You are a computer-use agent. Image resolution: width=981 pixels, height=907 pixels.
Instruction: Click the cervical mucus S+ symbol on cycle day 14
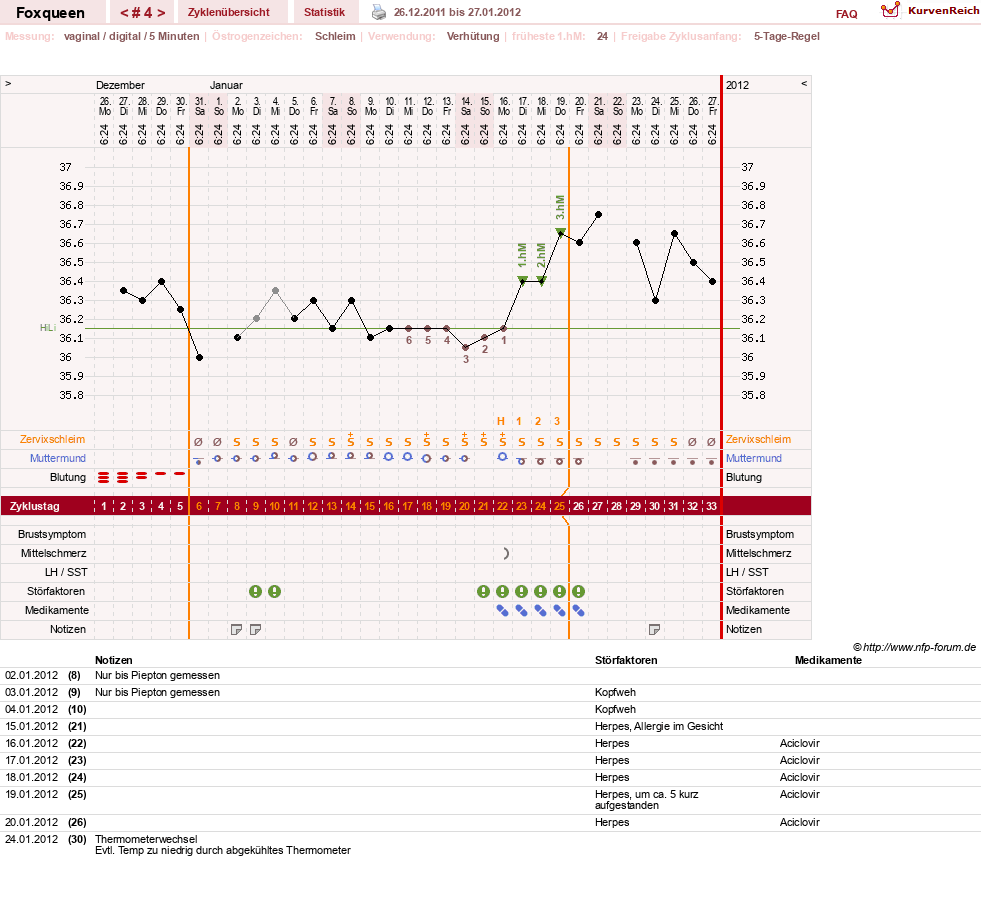pyautogui.click(x=351, y=440)
